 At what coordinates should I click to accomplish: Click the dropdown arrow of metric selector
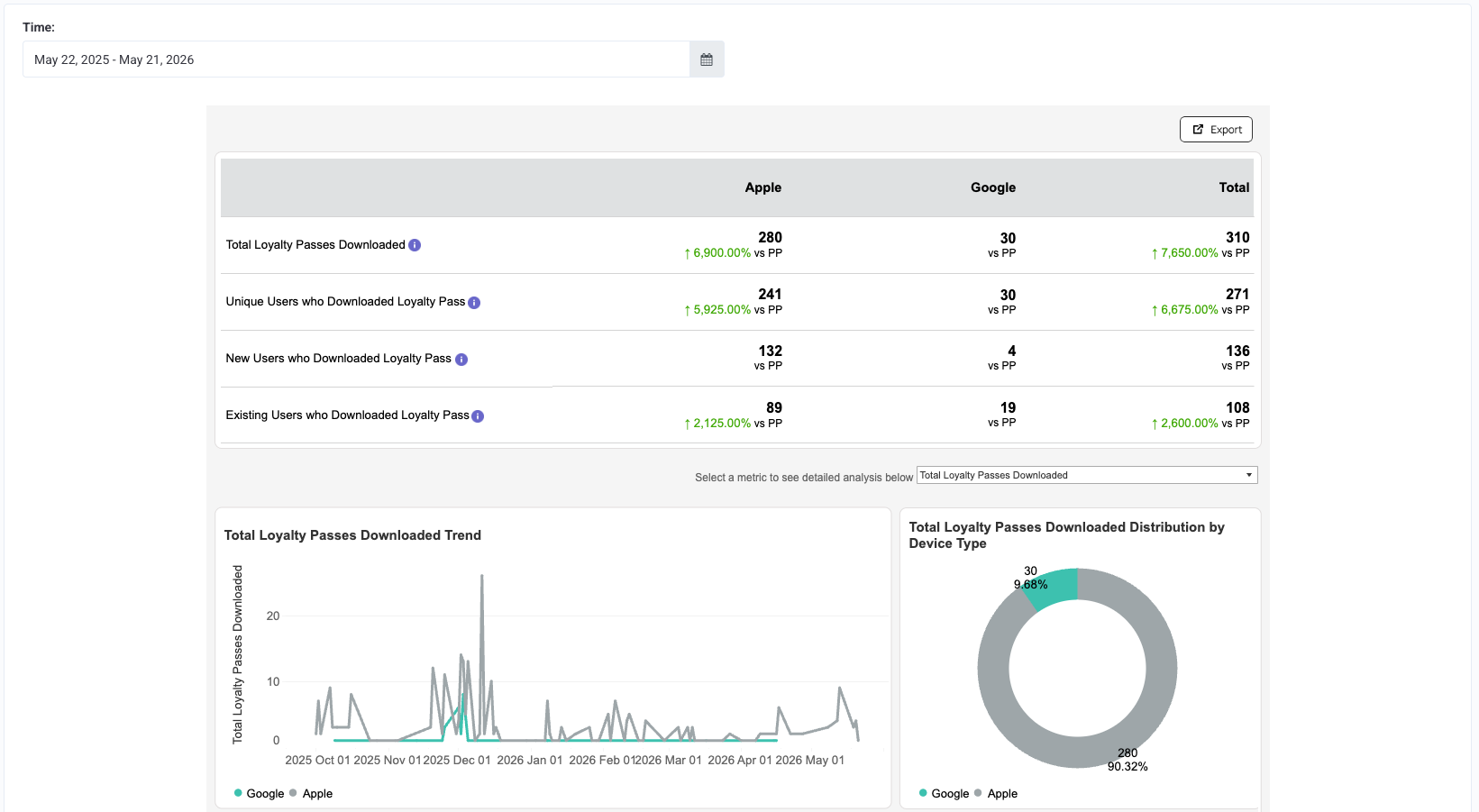pos(1249,475)
